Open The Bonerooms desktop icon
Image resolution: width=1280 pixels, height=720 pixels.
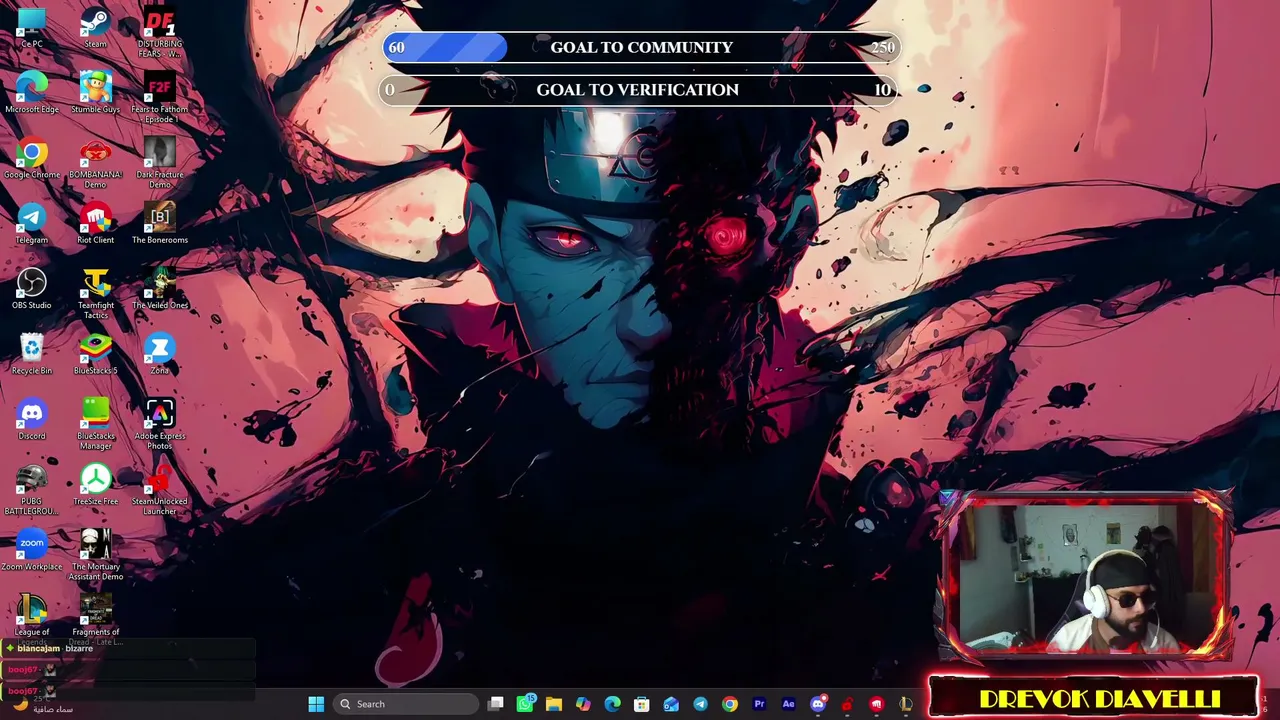coord(160,224)
